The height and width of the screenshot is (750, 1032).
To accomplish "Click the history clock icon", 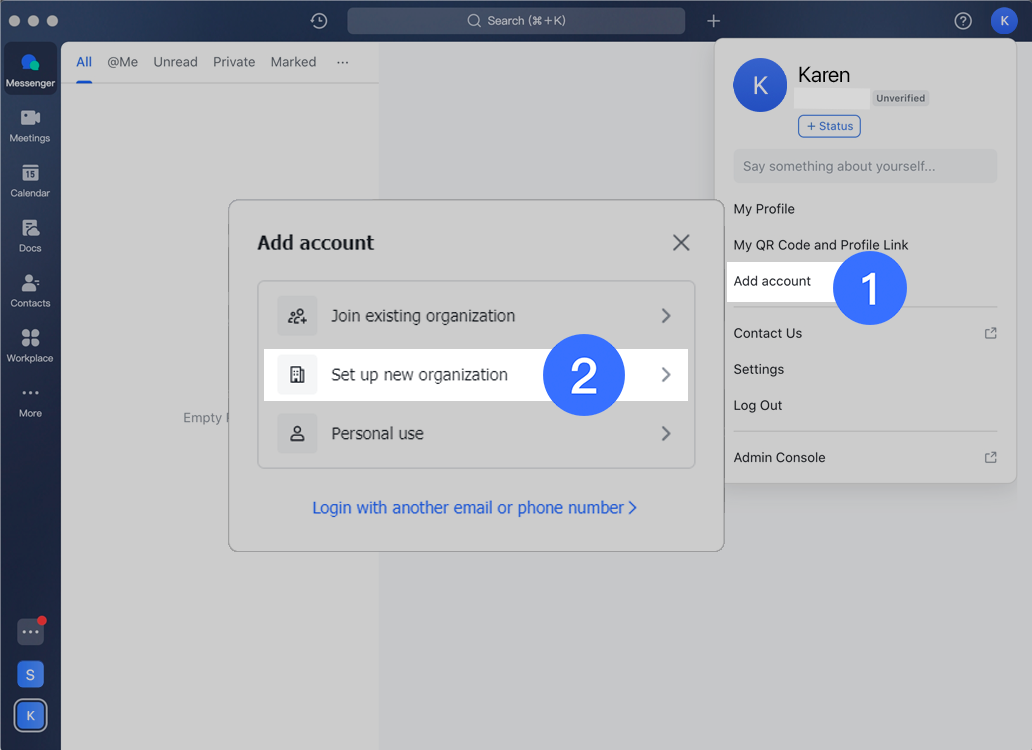I will tap(319, 21).
